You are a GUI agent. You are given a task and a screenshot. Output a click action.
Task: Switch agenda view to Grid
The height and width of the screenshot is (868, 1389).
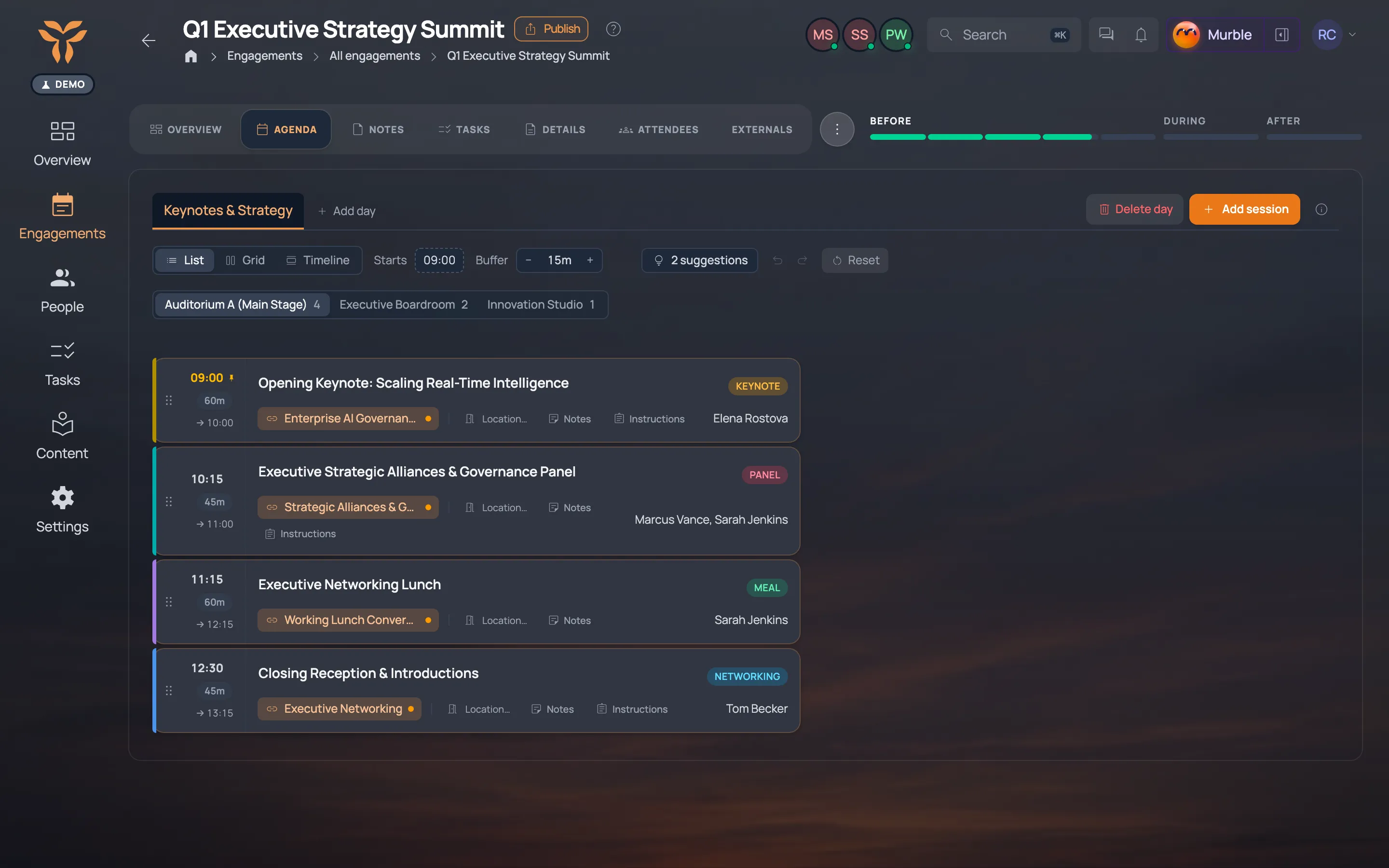tap(245, 260)
